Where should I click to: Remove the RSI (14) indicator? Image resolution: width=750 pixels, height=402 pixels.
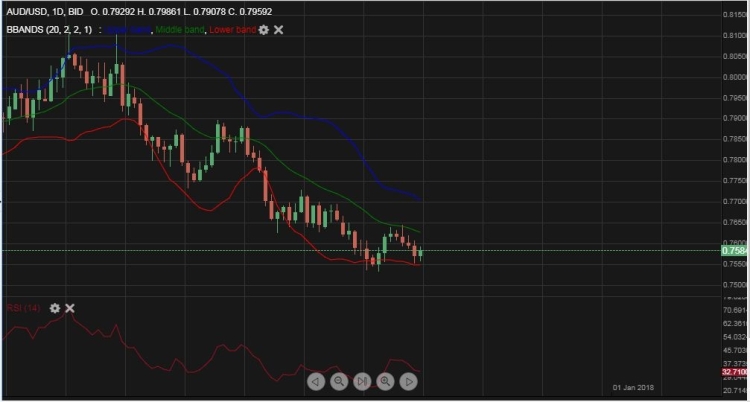pyautogui.click(x=70, y=308)
